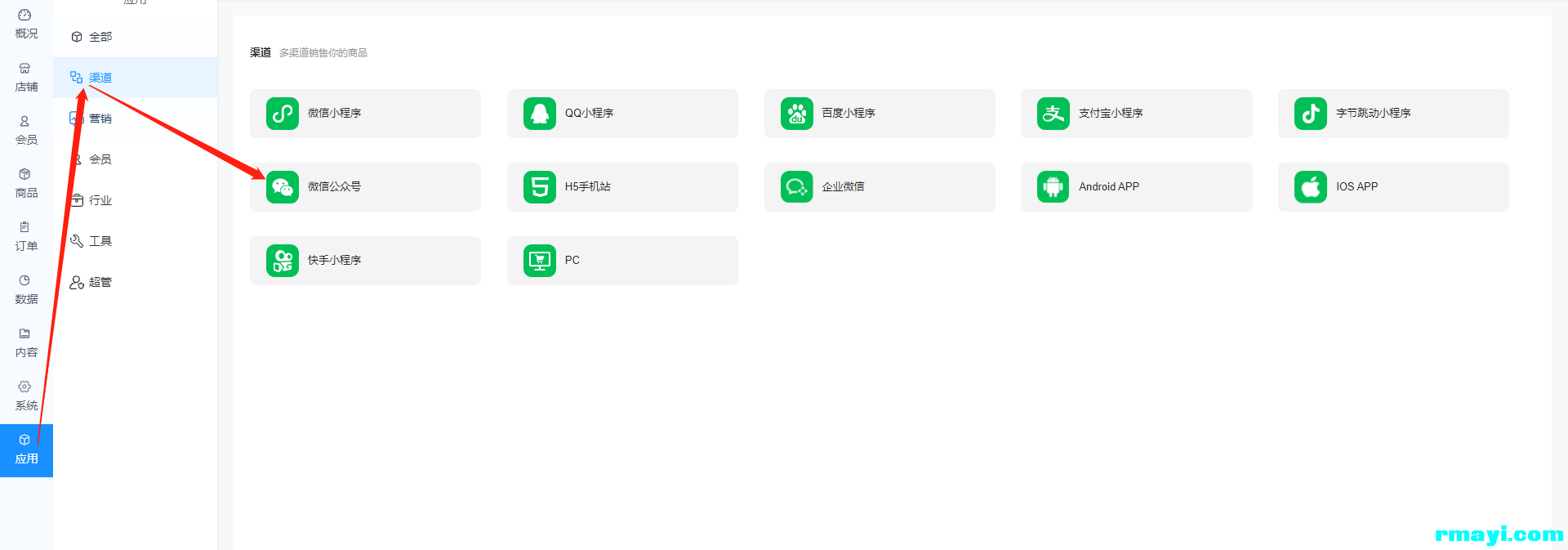Select the 快手小程序 camera icon
Viewport: 1568px width, 550px height.
point(283,261)
